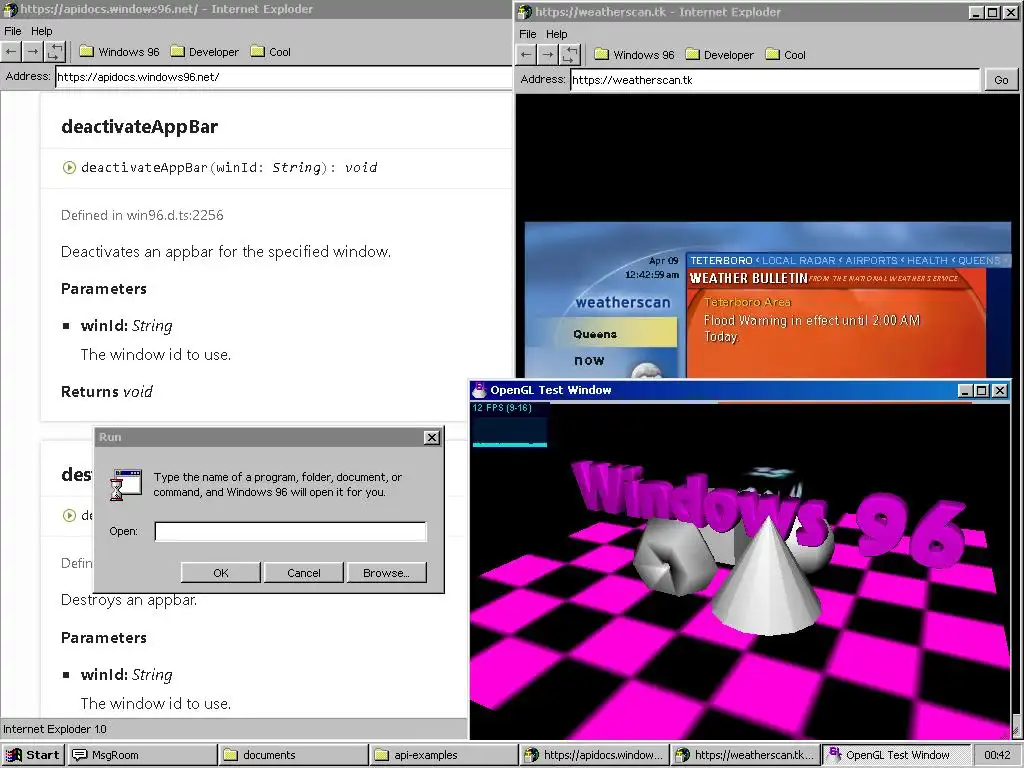Open the Start menu
The width and height of the screenshot is (1024, 768).
33,755
